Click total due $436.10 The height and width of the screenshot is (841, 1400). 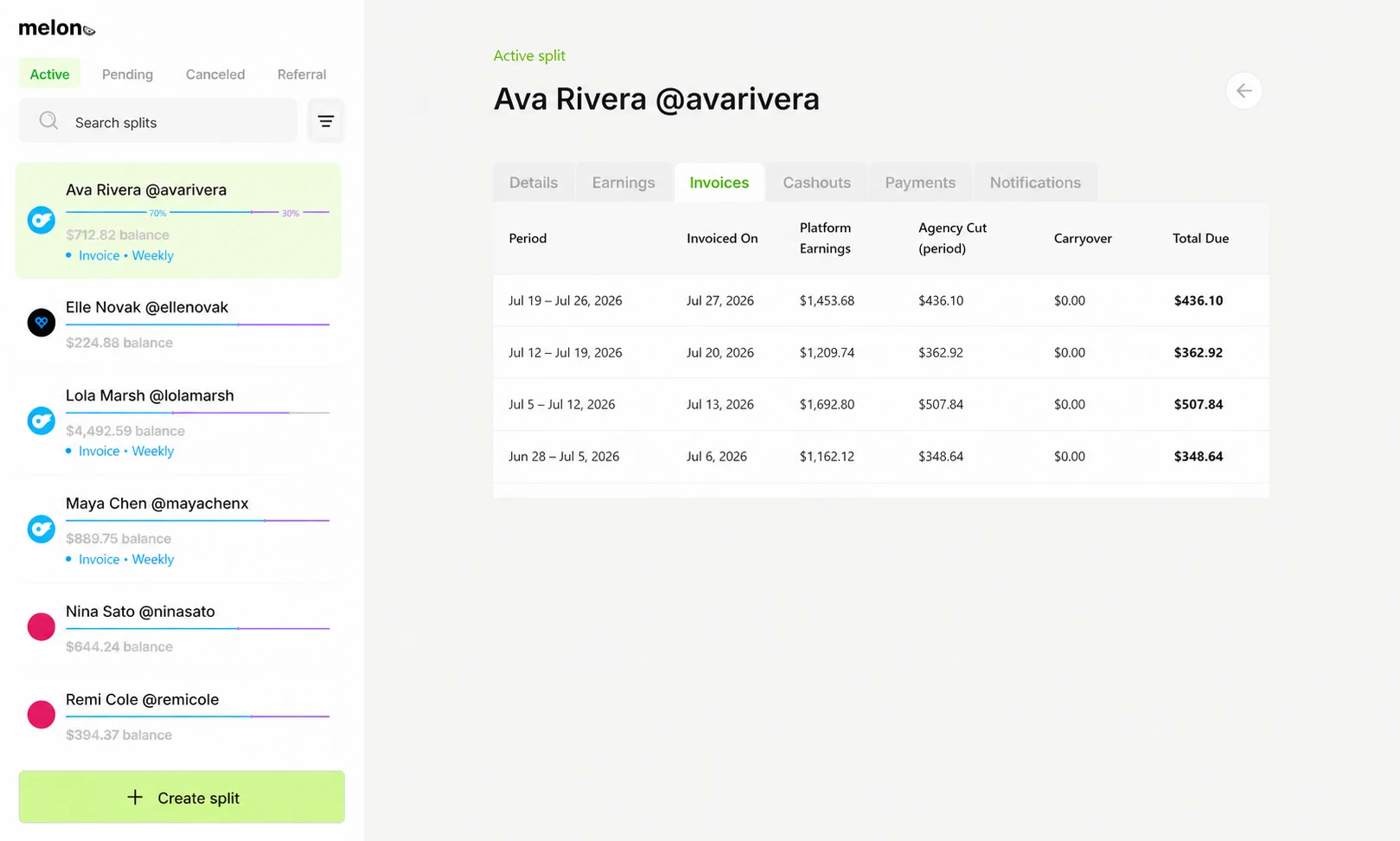tap(1199, 300)
